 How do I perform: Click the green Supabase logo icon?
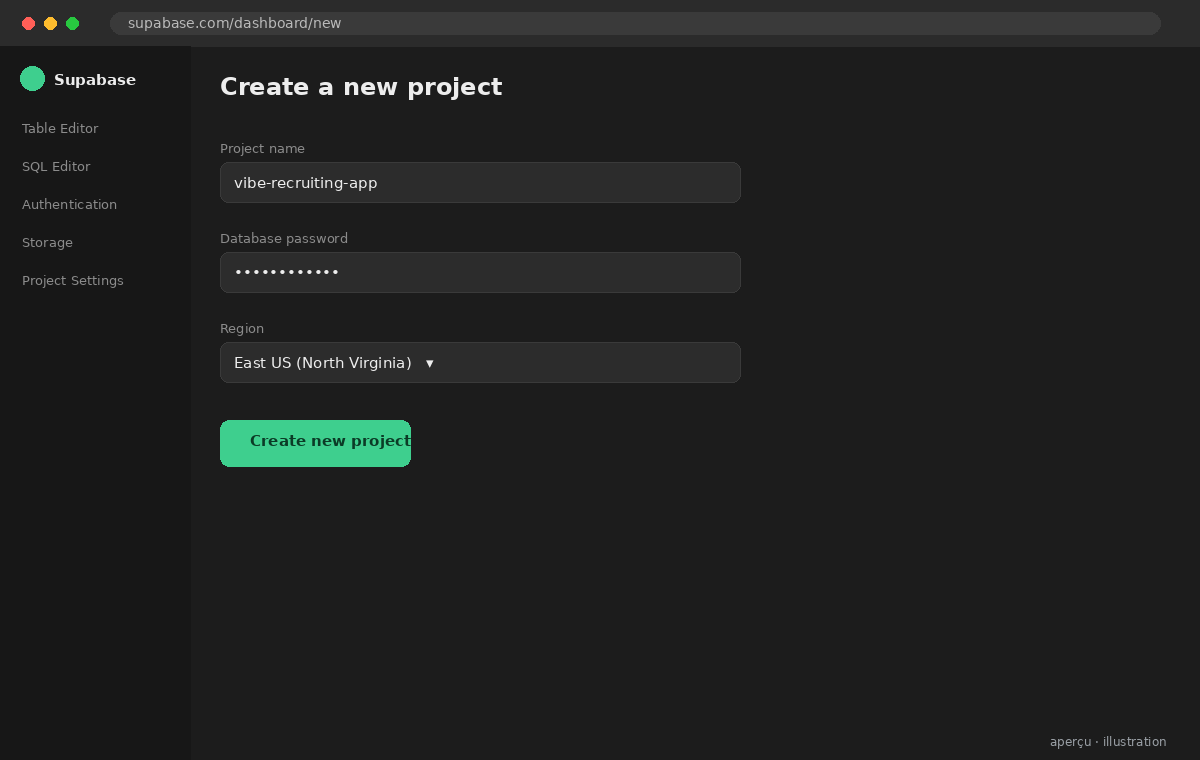(32, 79)
